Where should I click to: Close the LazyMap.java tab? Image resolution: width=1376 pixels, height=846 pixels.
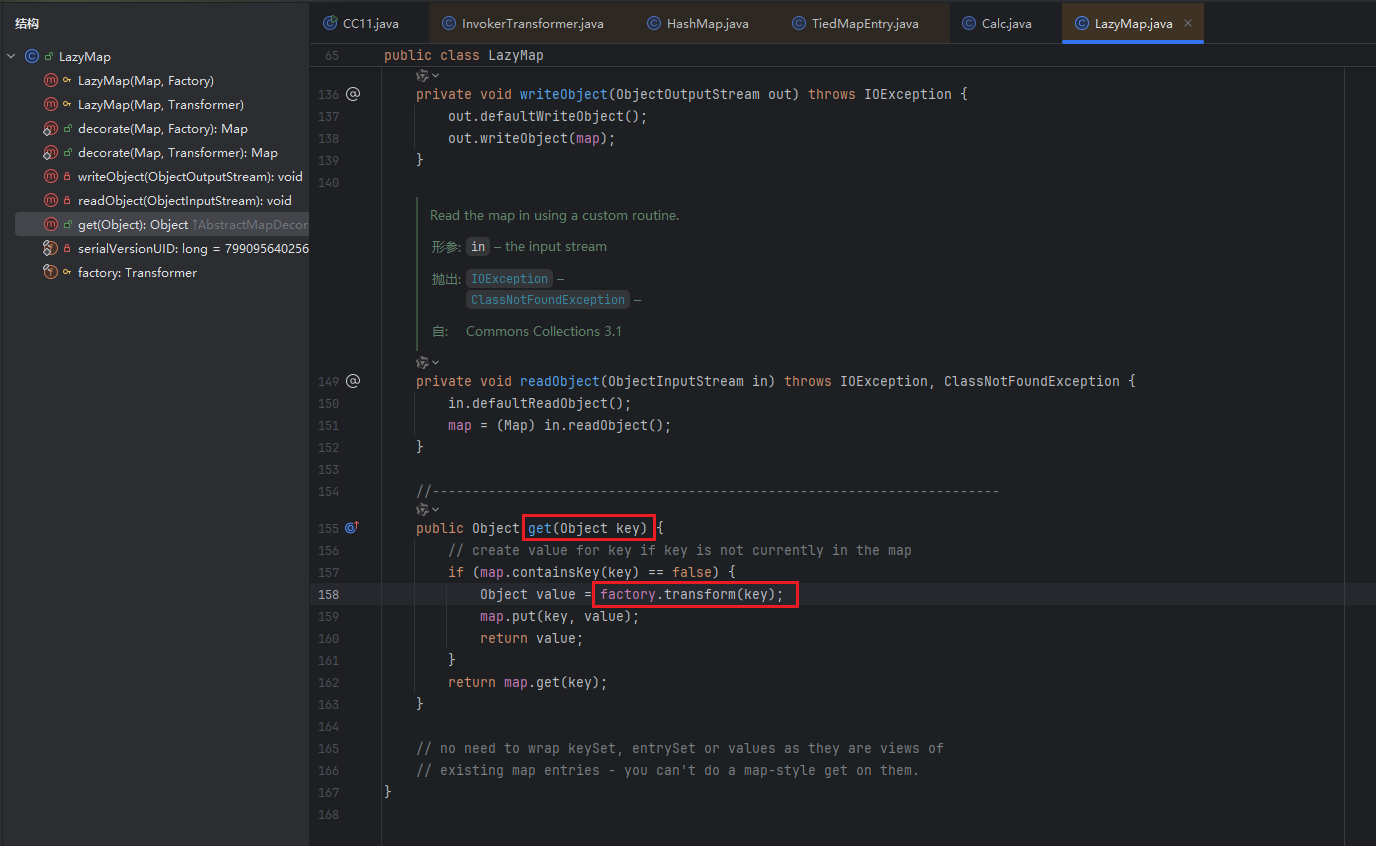(x=1188, y=23)
